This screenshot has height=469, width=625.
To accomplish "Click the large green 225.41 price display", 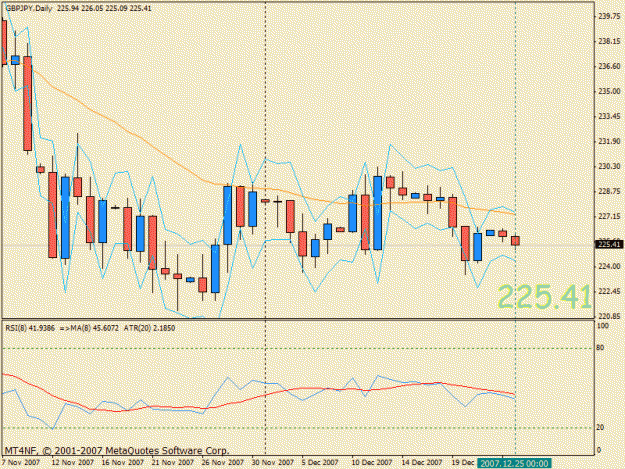I will [x=544, y=296].
